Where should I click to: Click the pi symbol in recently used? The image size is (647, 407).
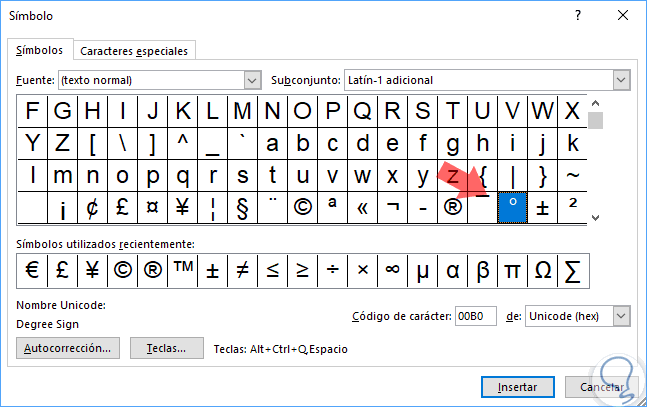pos(513,269)
